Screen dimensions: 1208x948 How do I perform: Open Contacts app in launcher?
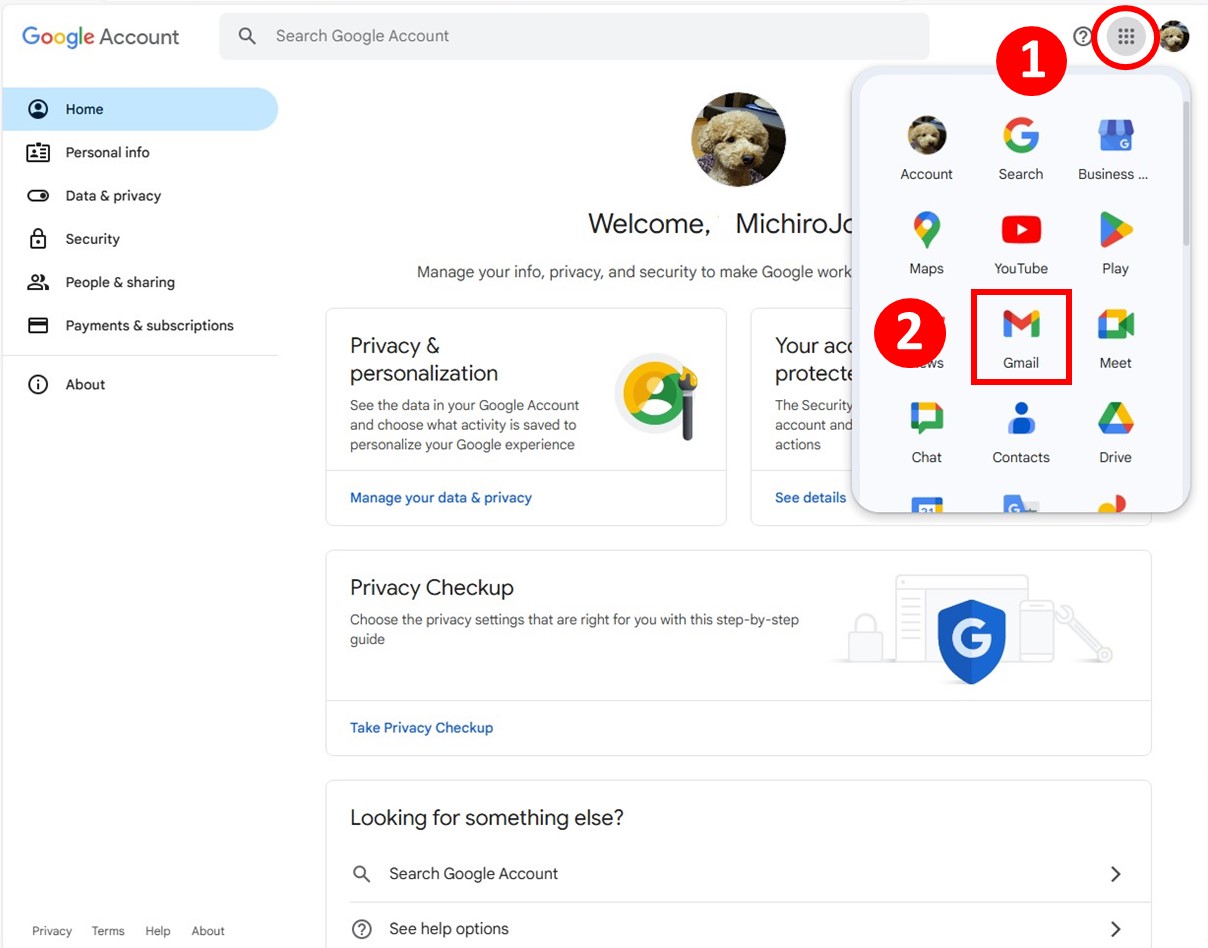(1021, 433)
